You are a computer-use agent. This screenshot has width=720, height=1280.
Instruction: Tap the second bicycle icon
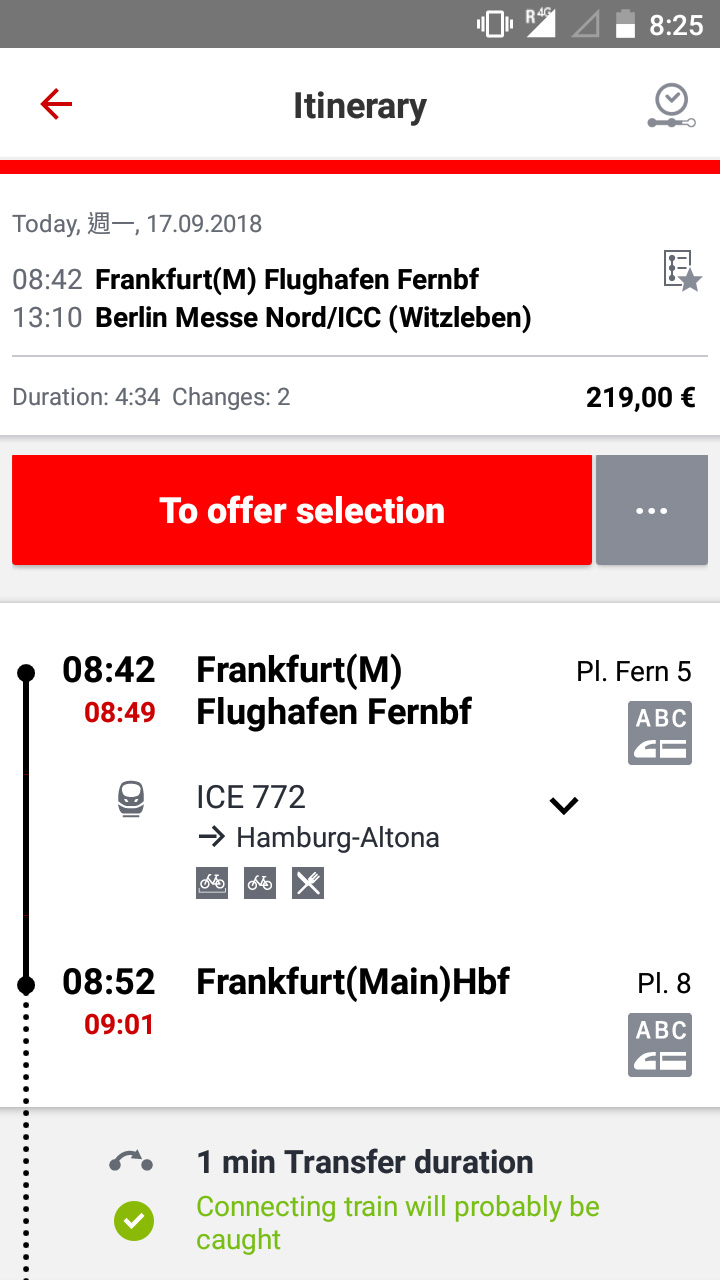[x=260, y=883]
